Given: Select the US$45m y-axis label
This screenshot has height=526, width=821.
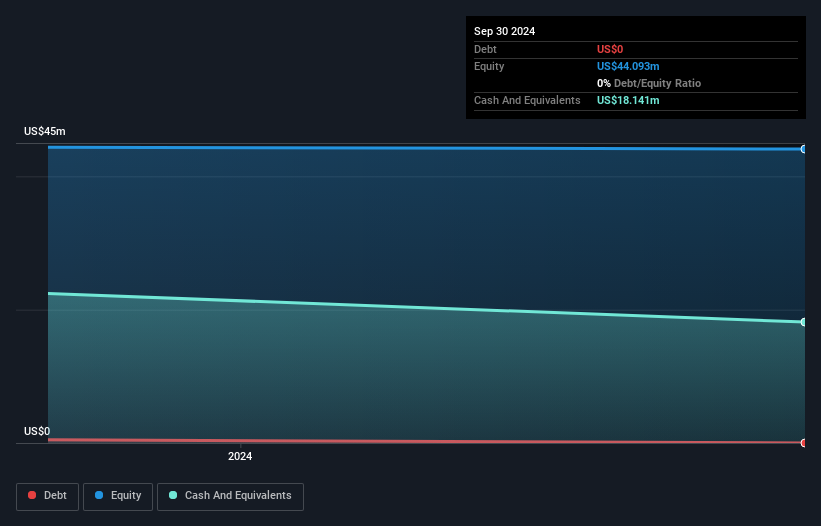Looking at the screenshot, I should [x=45, y=131].
